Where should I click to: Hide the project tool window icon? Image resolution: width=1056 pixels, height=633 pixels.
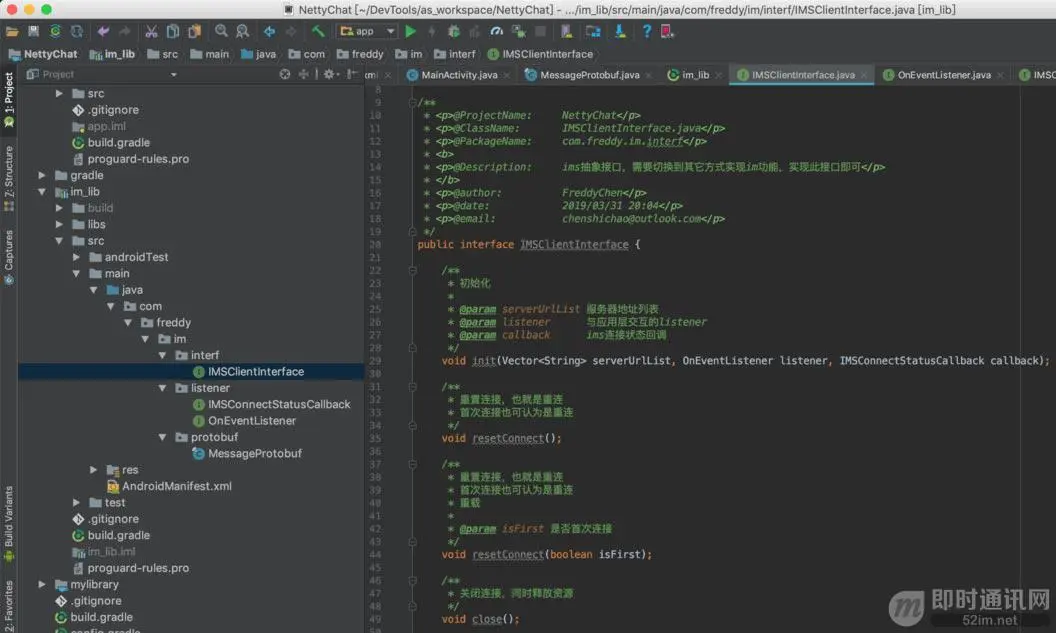click(352, 74)
